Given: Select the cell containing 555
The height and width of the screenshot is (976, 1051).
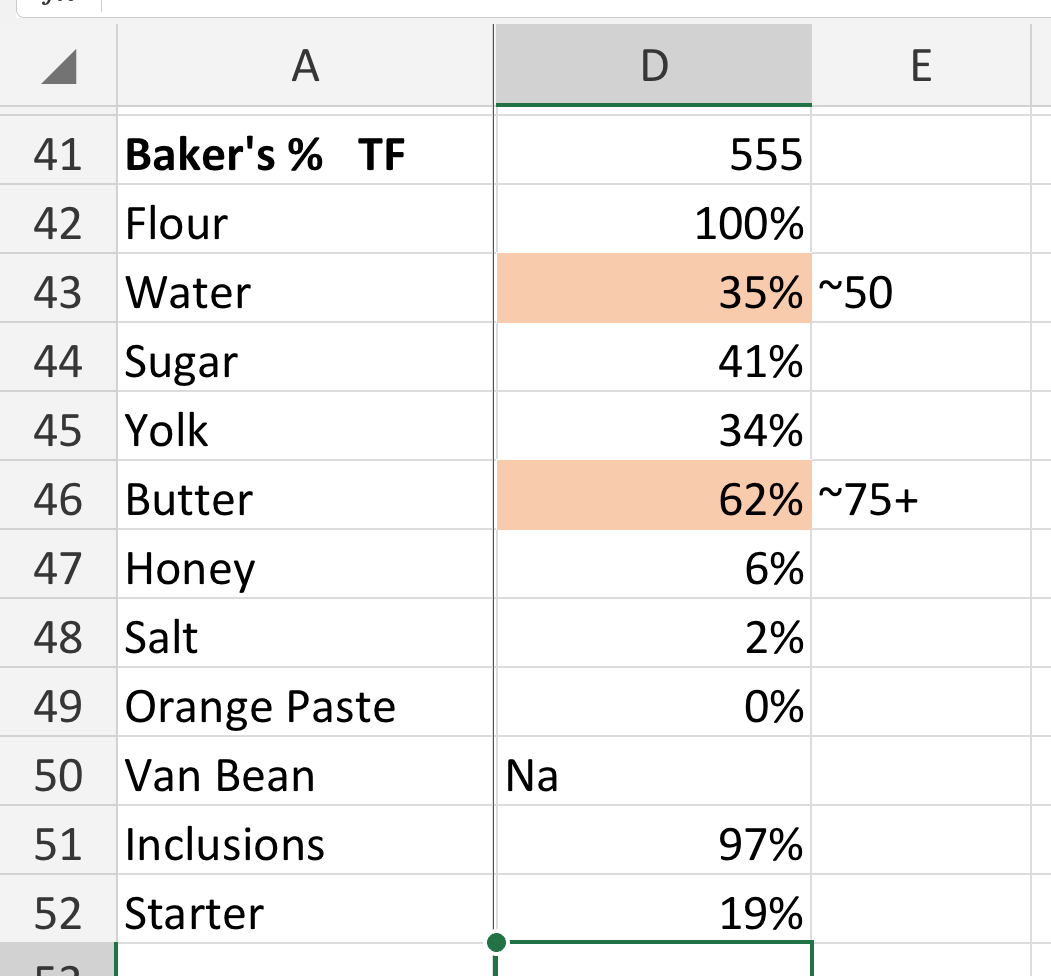Looking at the screenshot, I should point(654,154).
